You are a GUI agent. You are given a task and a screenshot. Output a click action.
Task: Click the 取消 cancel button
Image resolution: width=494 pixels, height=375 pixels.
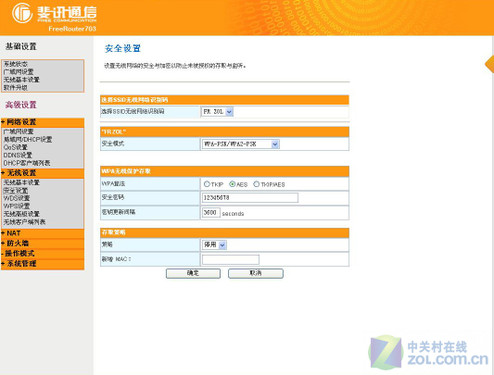256,273
